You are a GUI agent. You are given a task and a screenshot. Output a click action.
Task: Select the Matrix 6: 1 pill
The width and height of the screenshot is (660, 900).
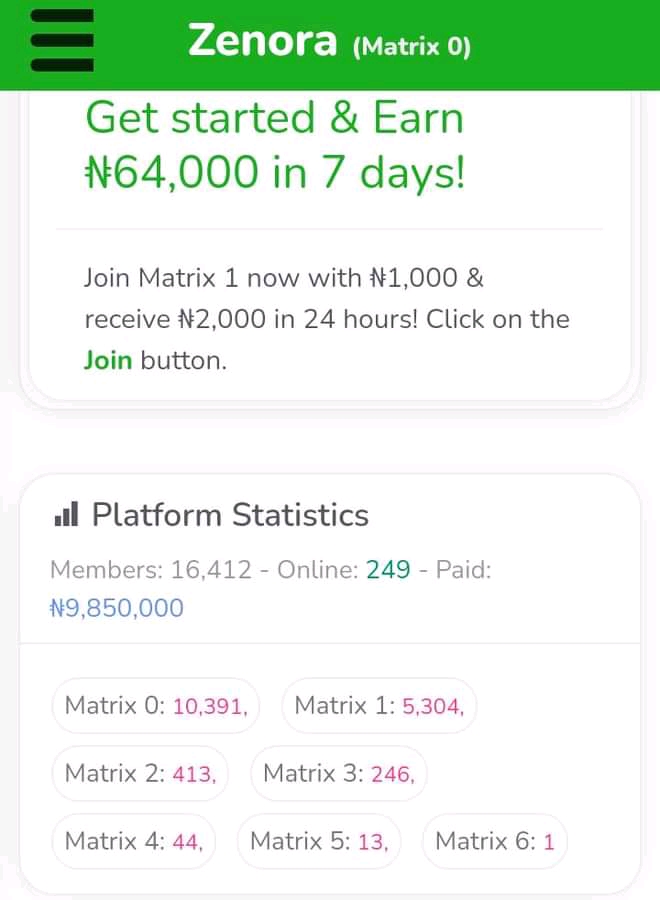(x=495, y=841)
